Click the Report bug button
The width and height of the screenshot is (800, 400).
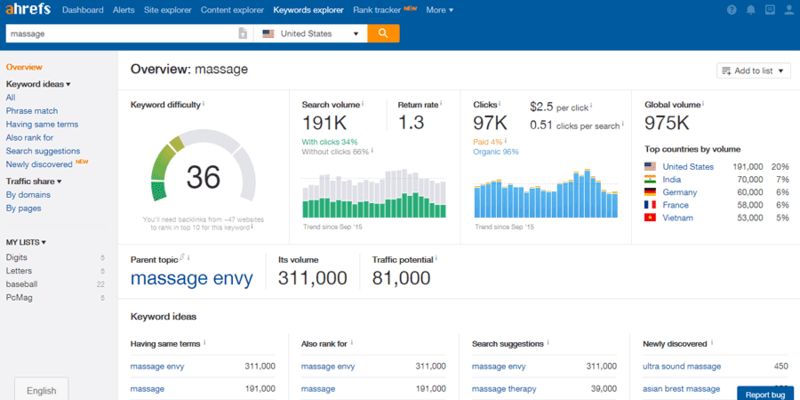(x=767, y=392)
